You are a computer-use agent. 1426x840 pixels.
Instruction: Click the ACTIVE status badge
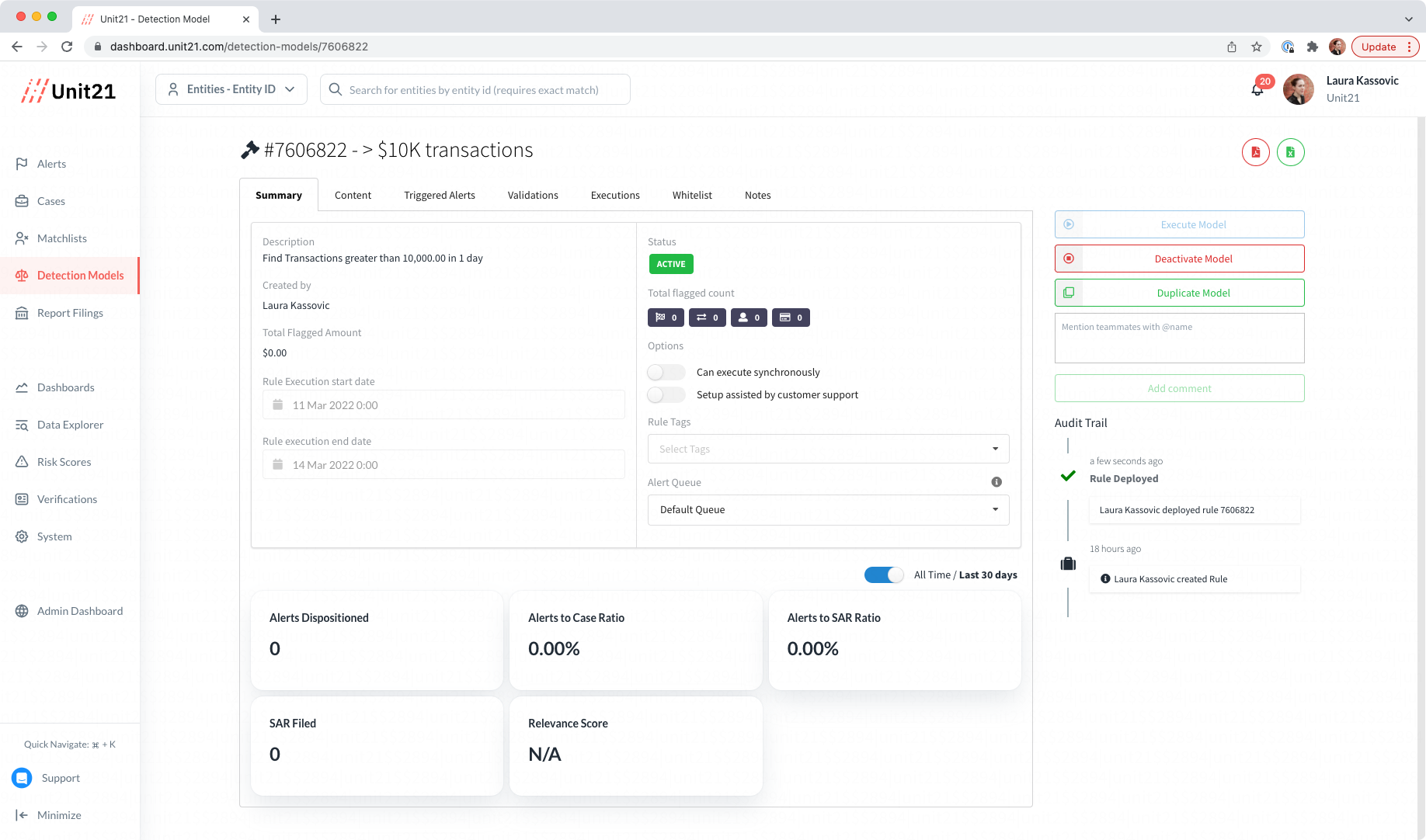(671, 264)
